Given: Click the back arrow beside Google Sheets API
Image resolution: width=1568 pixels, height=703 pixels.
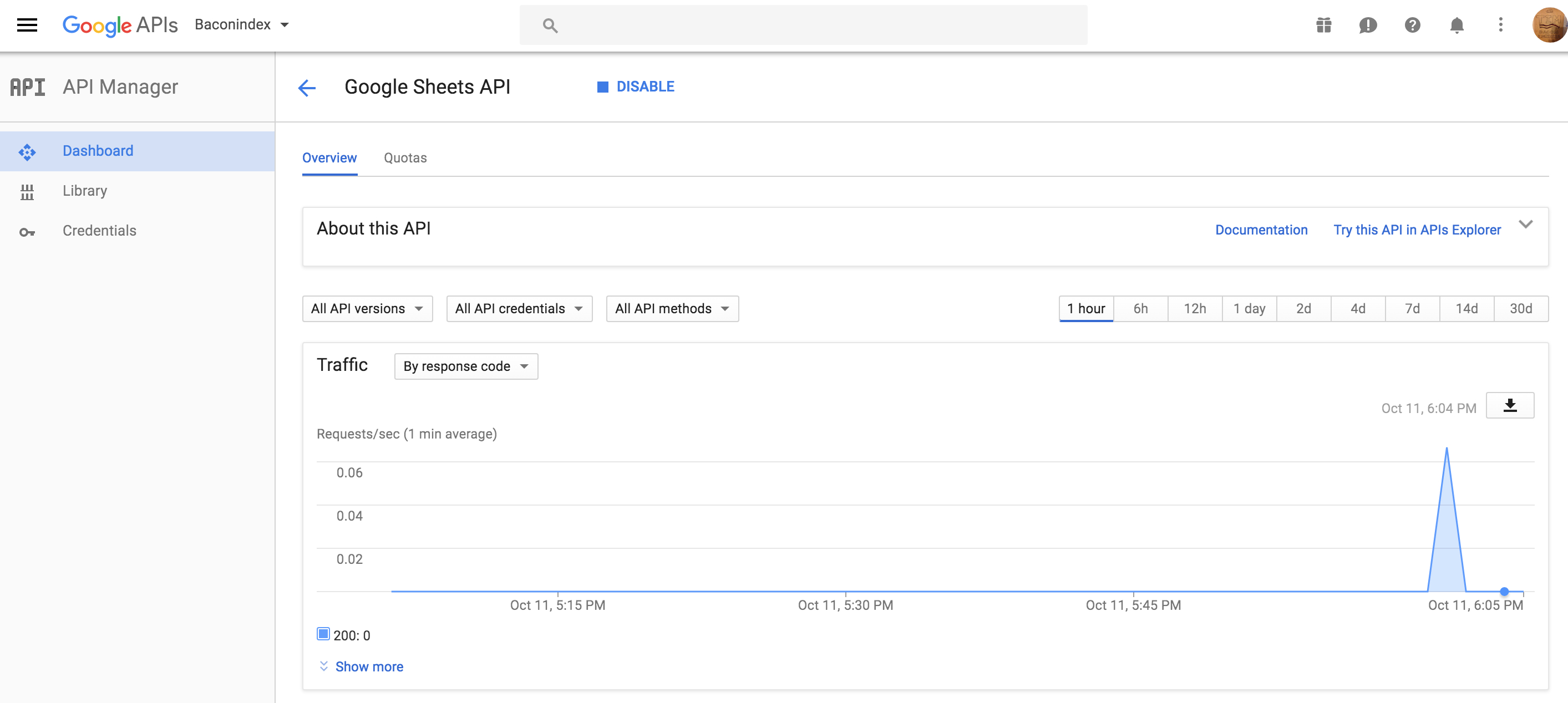Looking at the screenshot, I should coord(307,88).
